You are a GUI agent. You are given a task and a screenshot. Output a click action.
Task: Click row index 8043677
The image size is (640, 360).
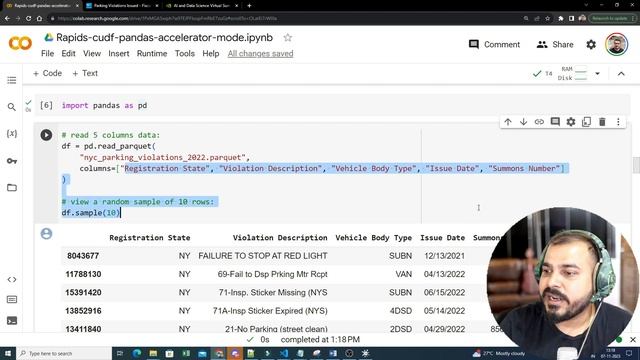[x=83, y=256]
